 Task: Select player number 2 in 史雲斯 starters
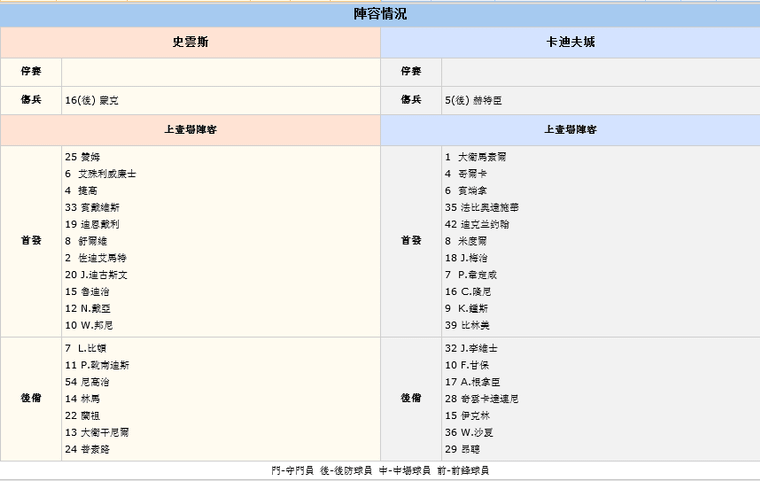point(95,258)
